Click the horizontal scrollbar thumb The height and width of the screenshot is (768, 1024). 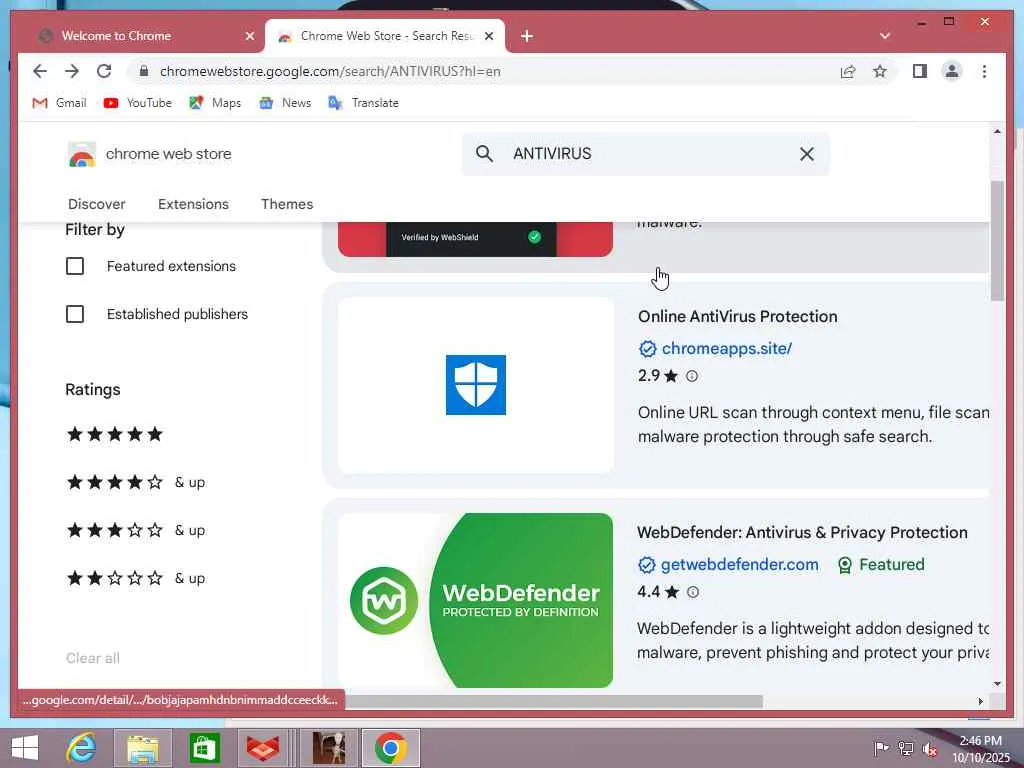pos(554,701)
